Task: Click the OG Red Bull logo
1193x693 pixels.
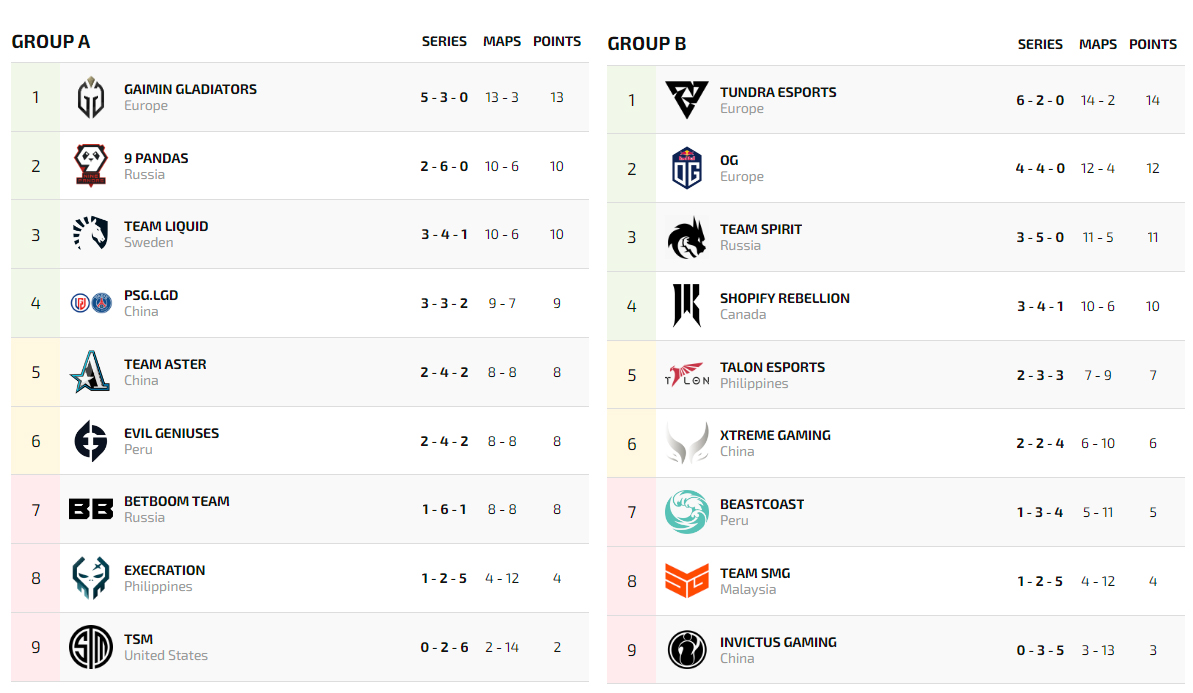Action: 687,168
